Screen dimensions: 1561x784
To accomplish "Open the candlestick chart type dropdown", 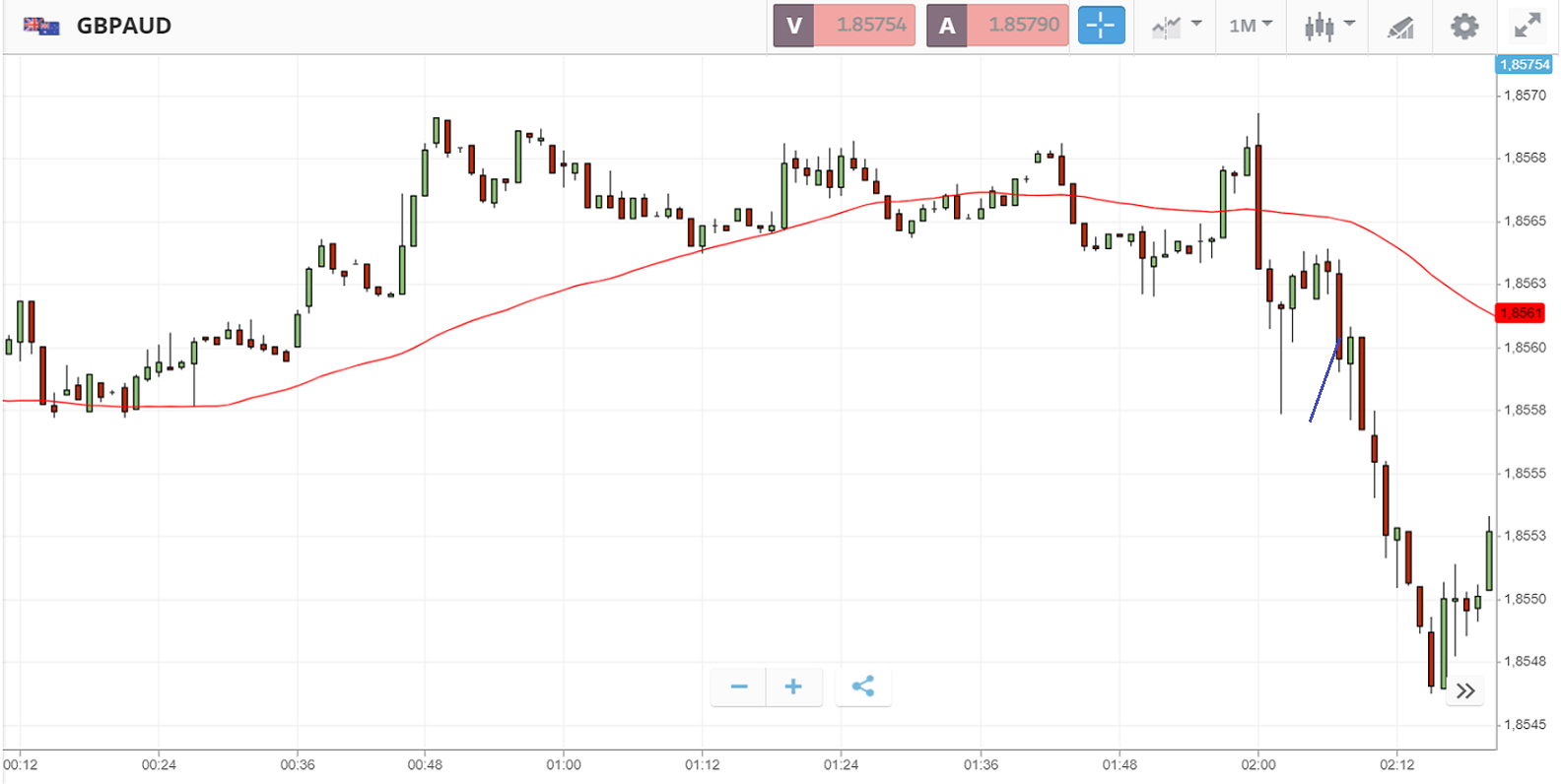I will [x=1328, y=26].
